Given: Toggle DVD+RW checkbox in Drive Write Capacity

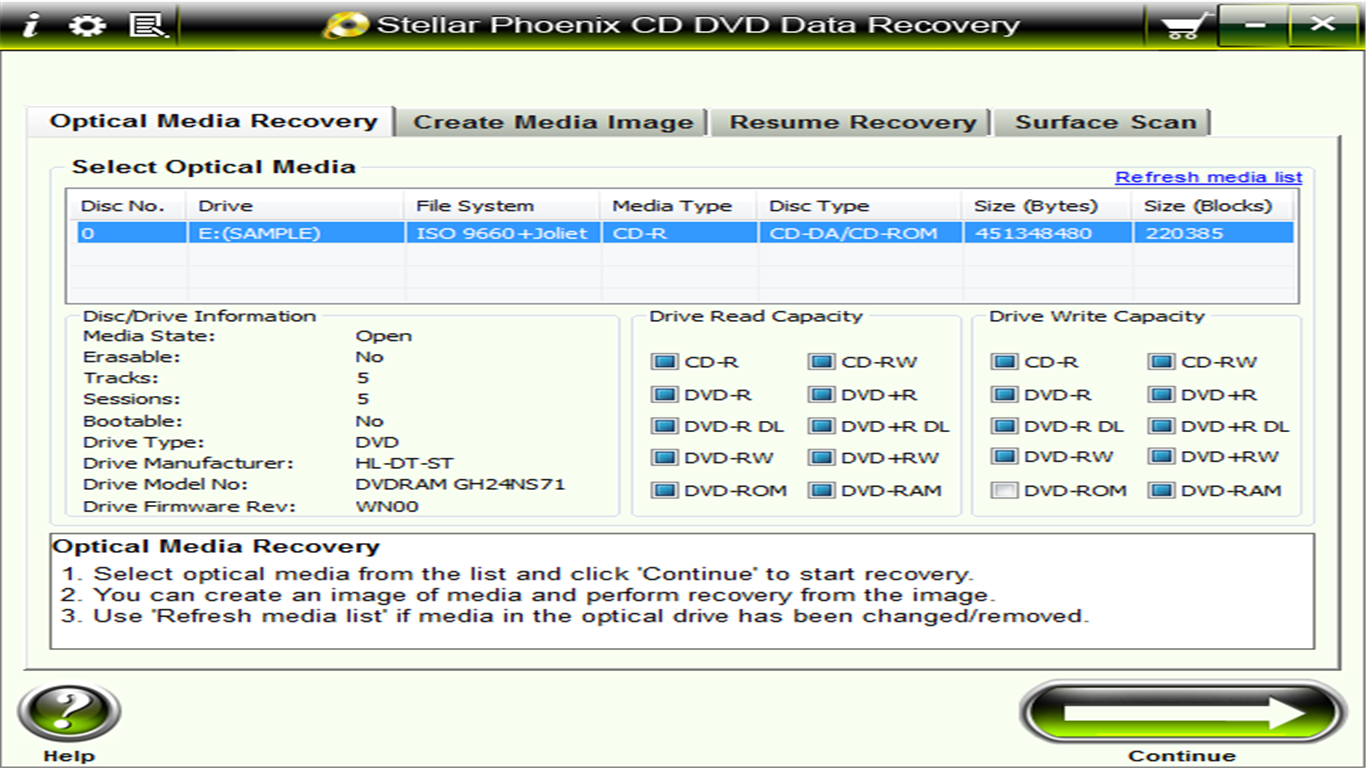Looking at the screenshot, I should tap(1161, 457).
